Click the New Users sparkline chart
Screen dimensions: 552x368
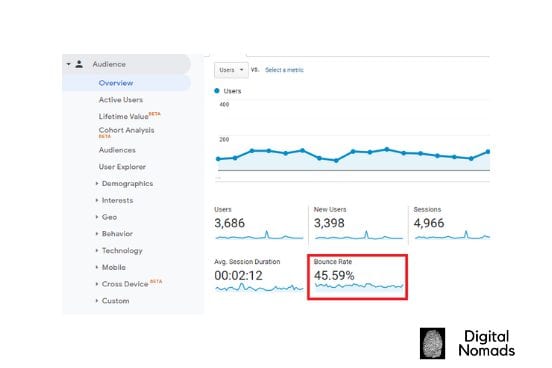(x=359, y=235)
